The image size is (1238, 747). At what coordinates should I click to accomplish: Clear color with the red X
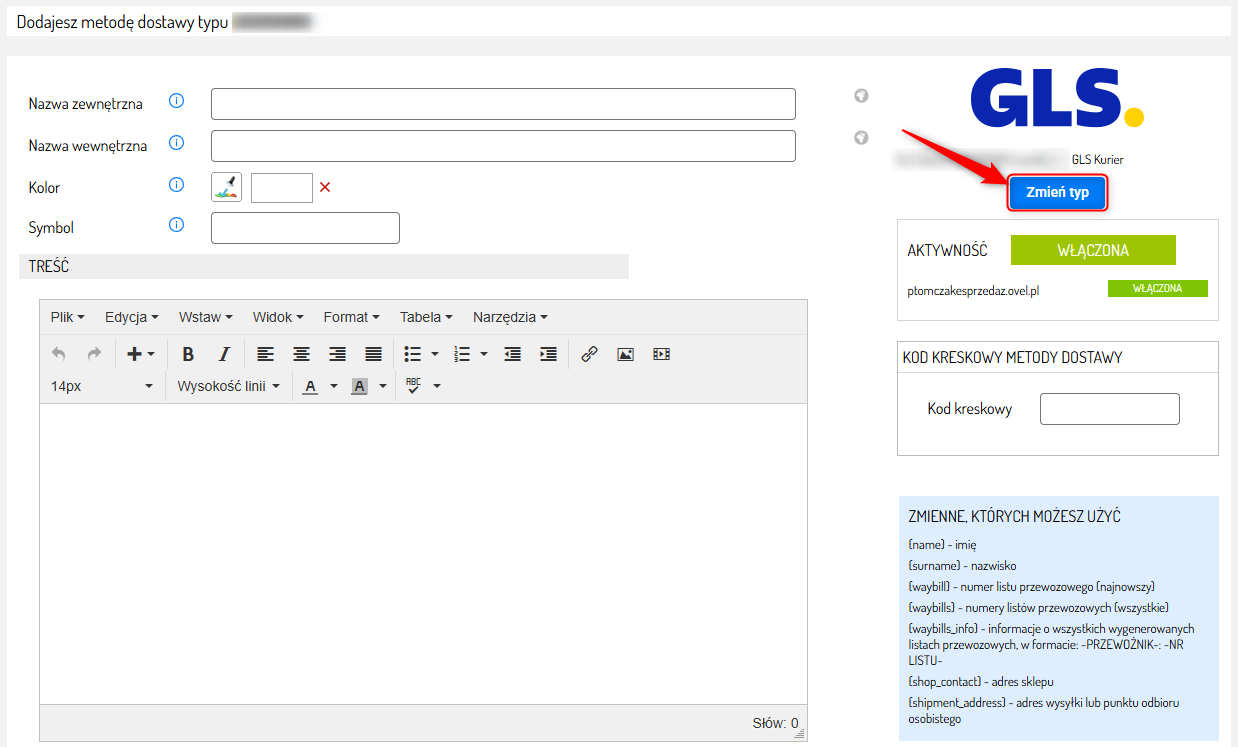coord(325,187)
